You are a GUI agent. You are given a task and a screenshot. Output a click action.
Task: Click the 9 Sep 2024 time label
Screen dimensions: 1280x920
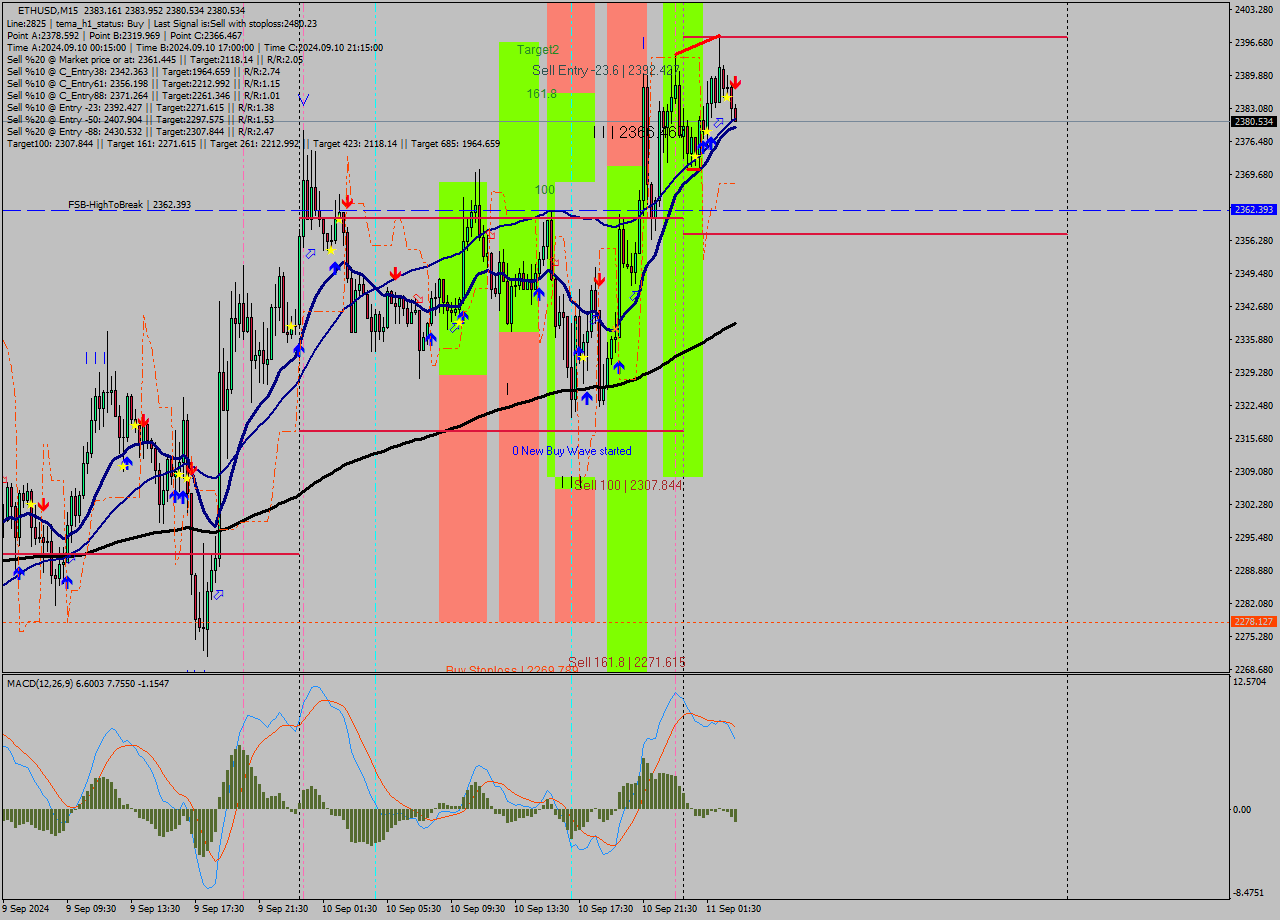coord(25,909)
